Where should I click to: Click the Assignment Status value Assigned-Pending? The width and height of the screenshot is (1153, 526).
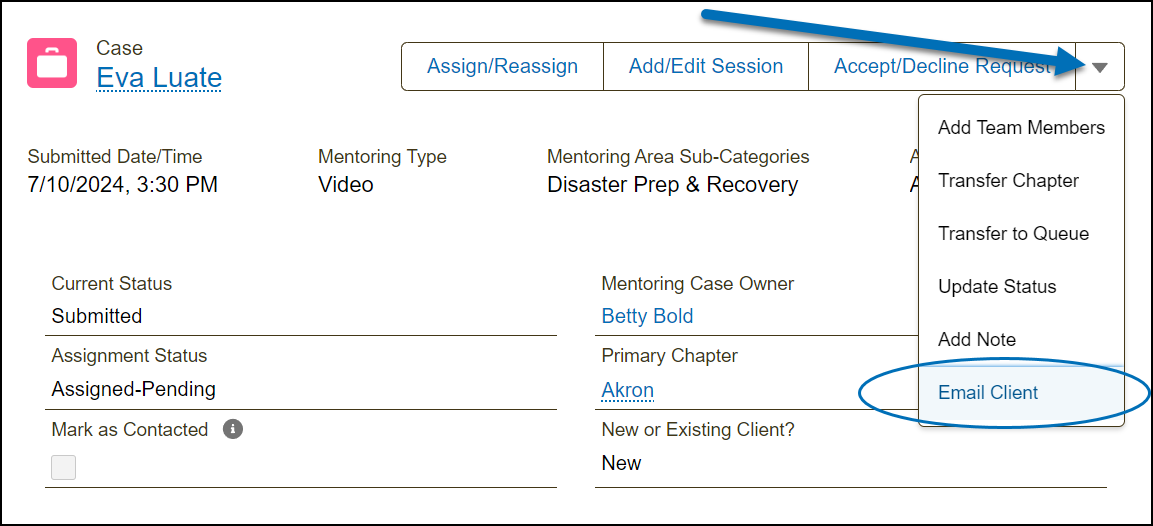(x=134, y=389)
